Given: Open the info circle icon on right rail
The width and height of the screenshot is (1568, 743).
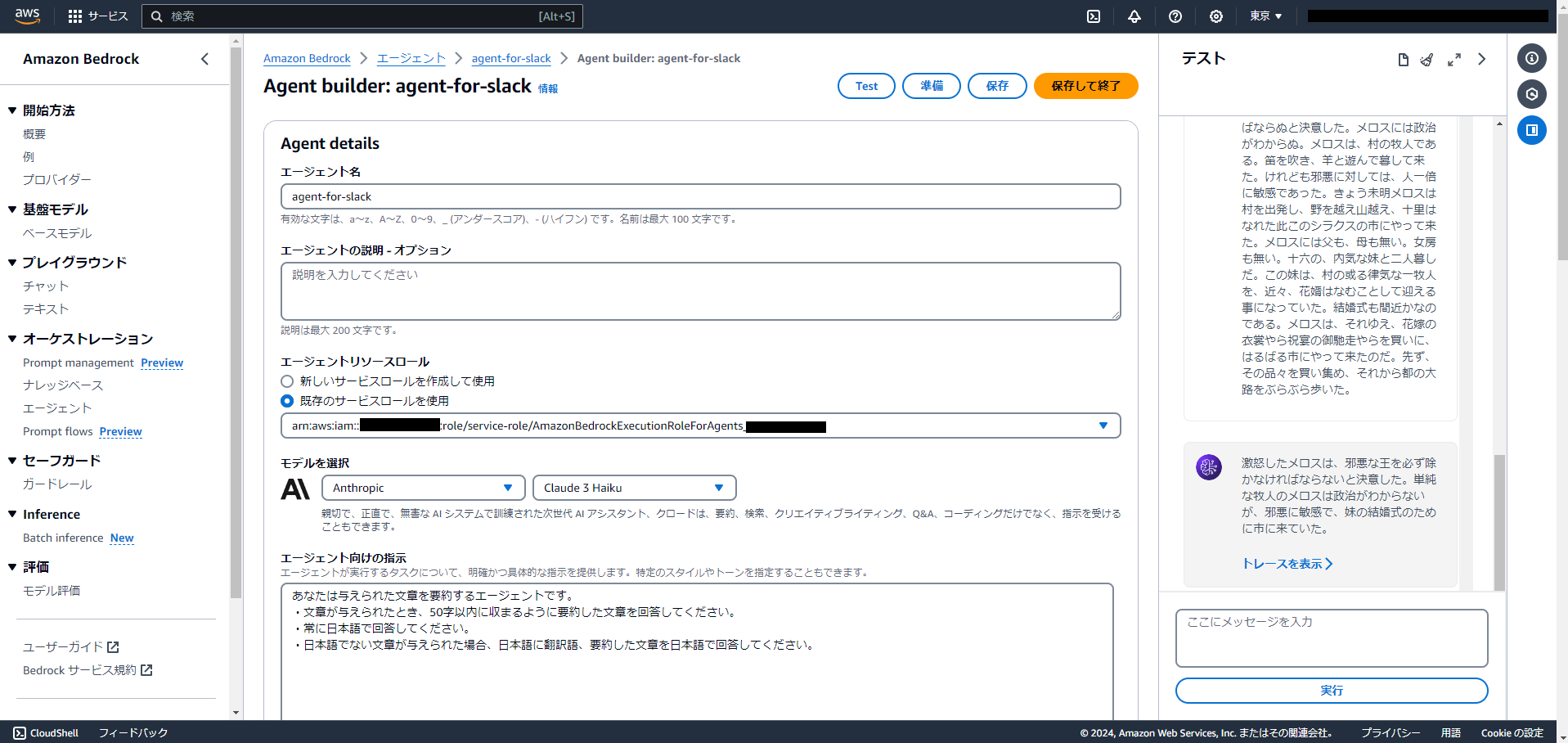Looking at the screenshot, I should click(1532, 58).
